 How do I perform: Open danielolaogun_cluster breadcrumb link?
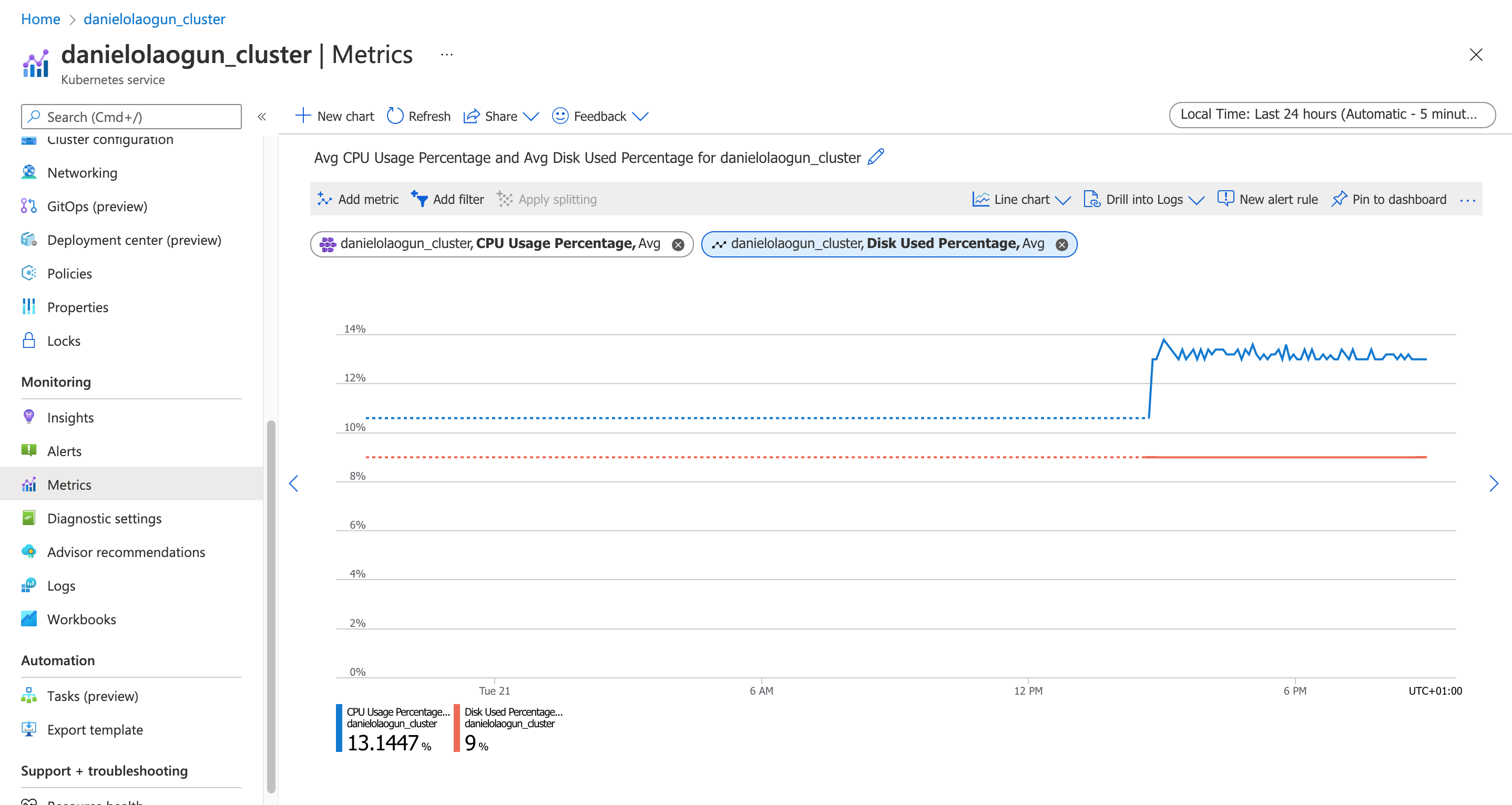(x=155, y=19)
